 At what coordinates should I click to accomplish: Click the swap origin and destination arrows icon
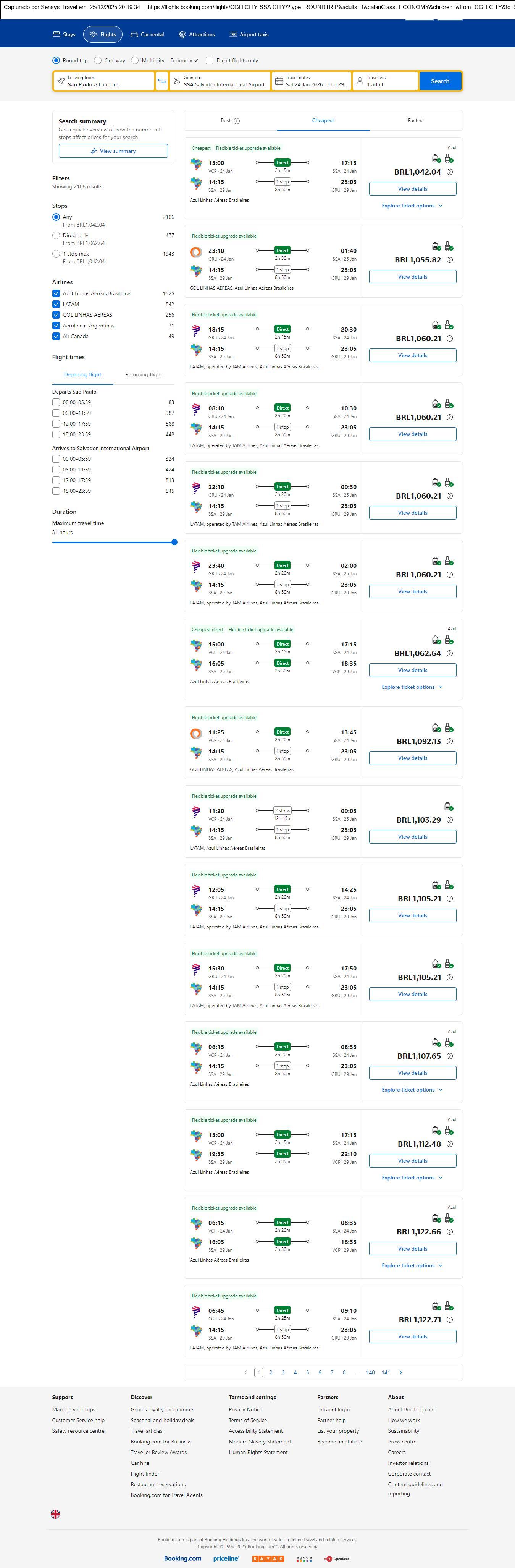pyautogui.click(x=162, y=81)
